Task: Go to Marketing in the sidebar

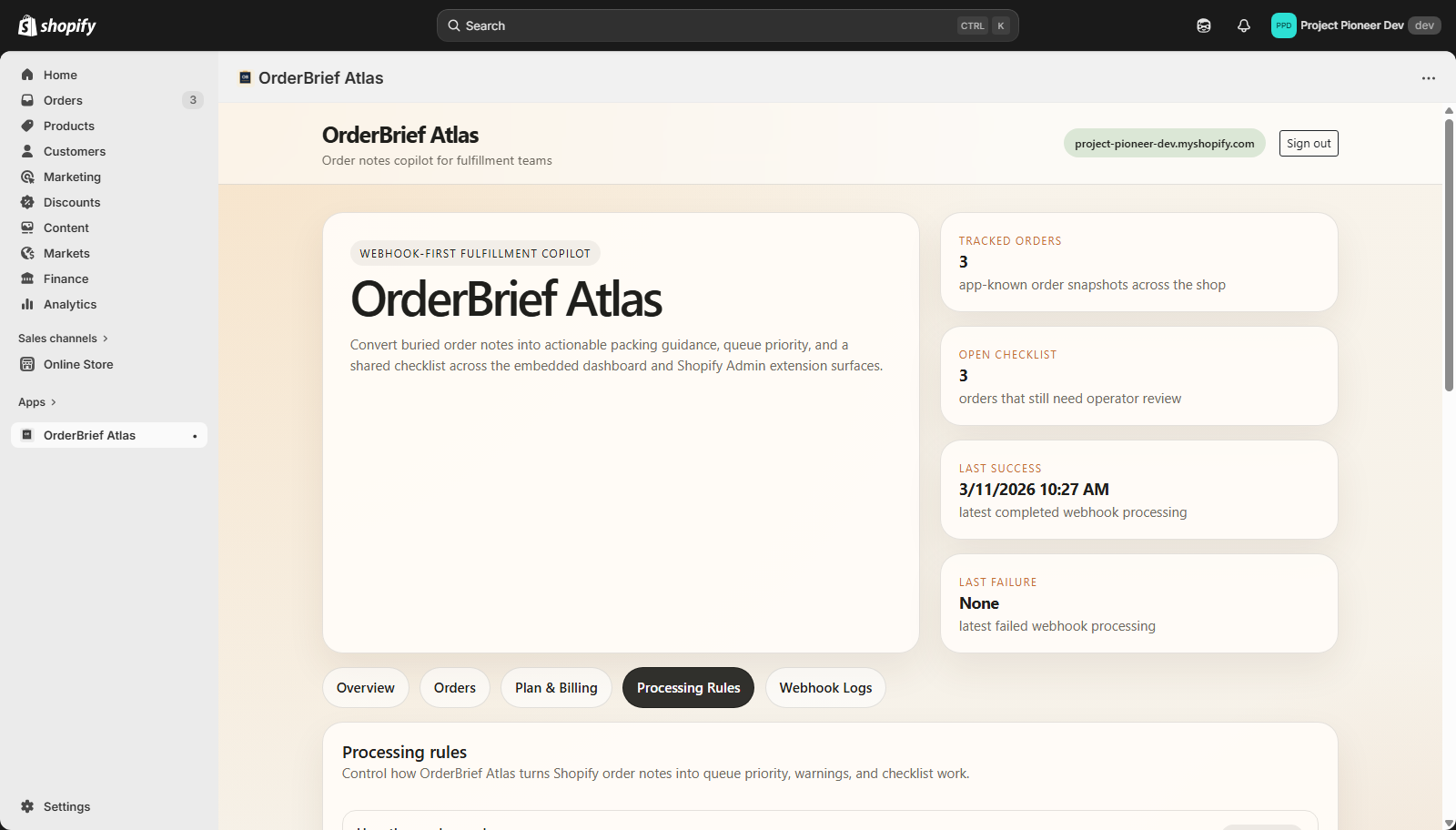Action: point(109,177)
